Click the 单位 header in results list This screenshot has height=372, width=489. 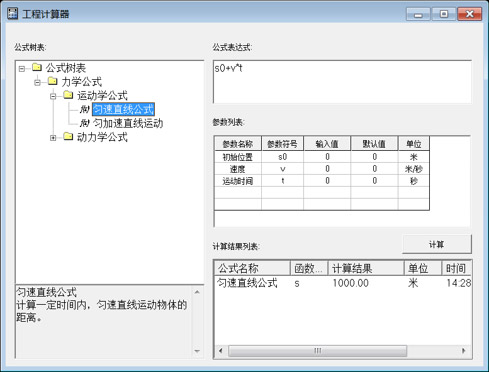click(423, 268)
